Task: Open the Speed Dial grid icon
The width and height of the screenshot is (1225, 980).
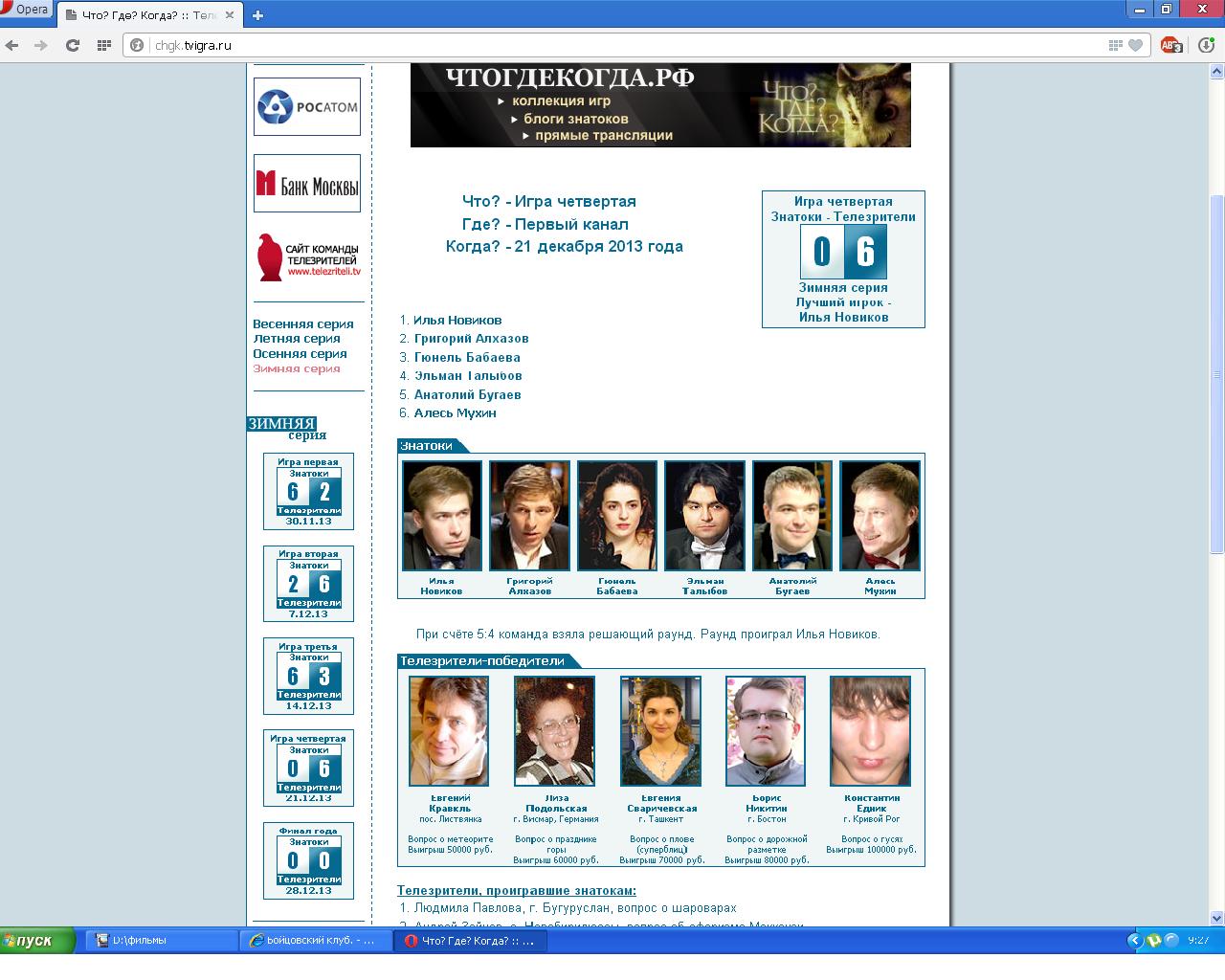Action: click(x=104, y=45)
